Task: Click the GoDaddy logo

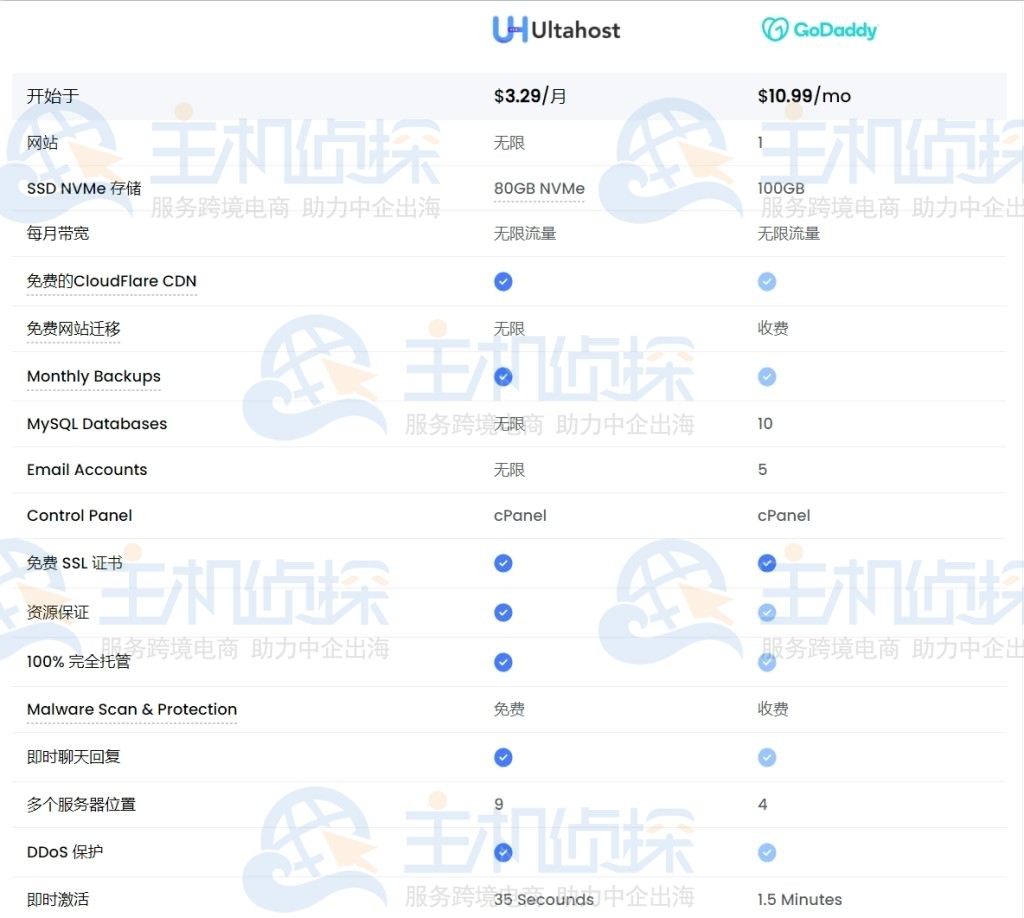Action: pyautogui.click(x=820, y=30)
